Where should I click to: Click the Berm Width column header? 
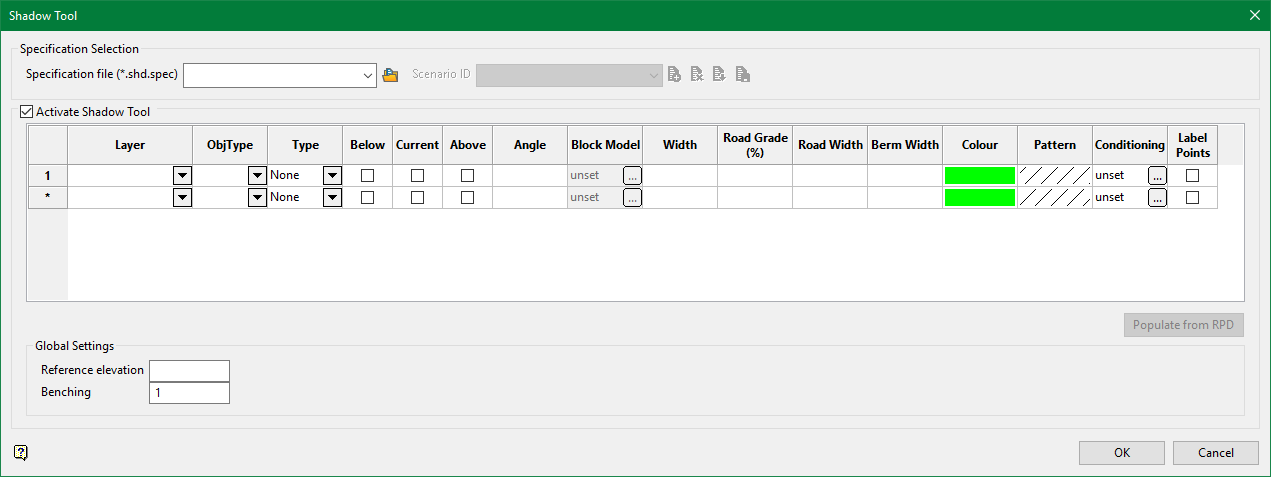[905, 145]
